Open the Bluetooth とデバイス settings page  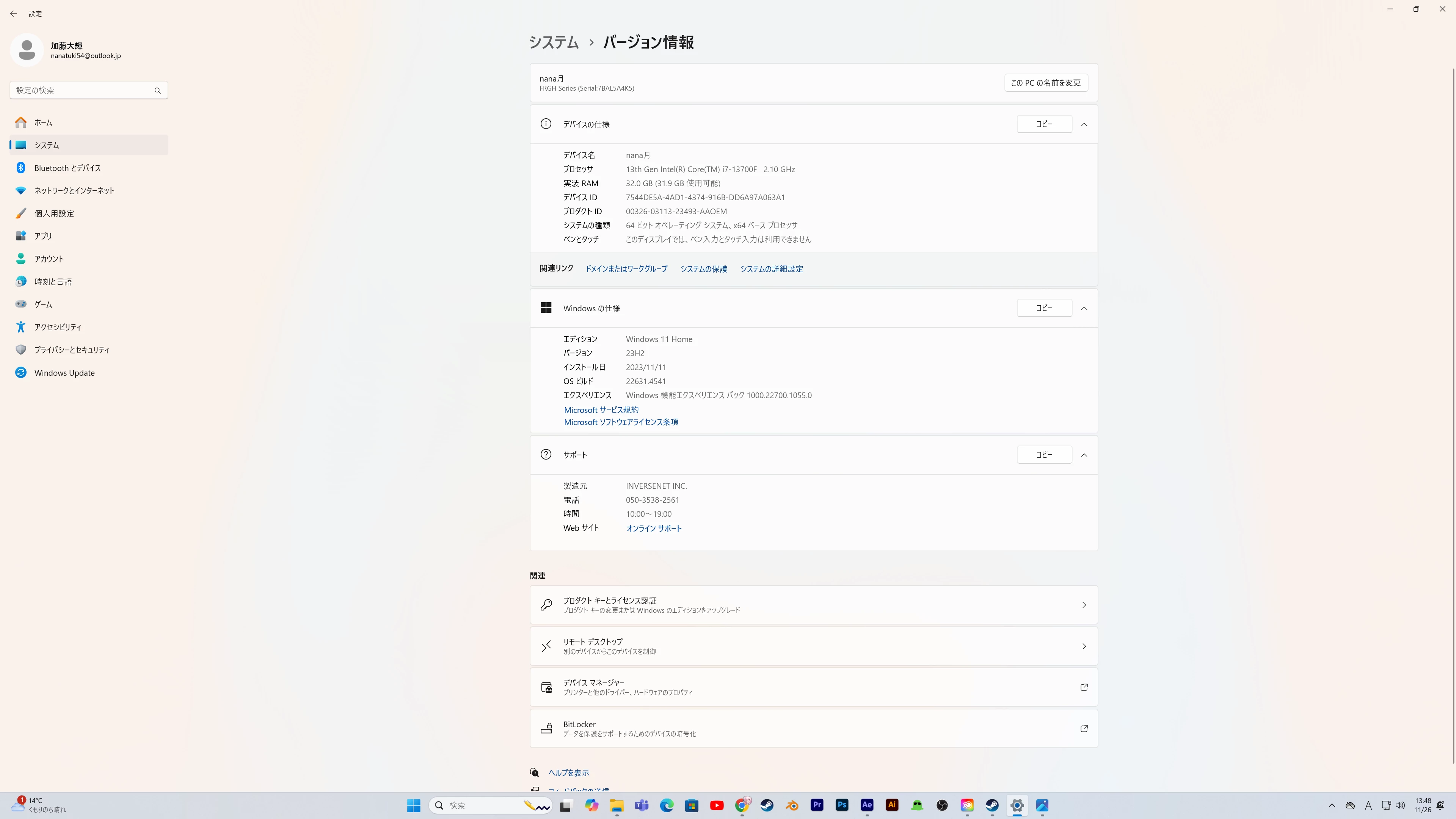point(67,168)
